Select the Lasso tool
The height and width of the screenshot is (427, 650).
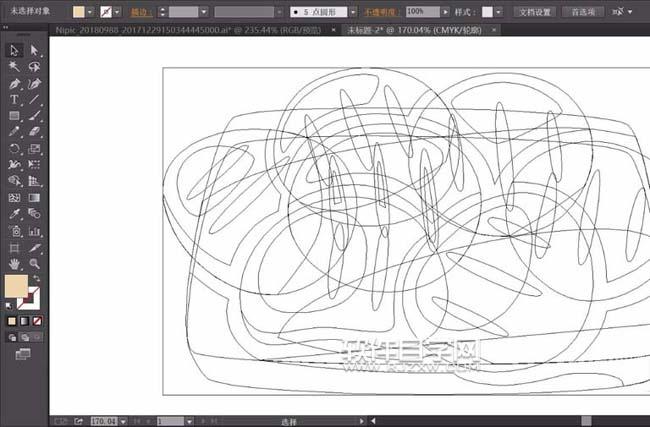34,67
